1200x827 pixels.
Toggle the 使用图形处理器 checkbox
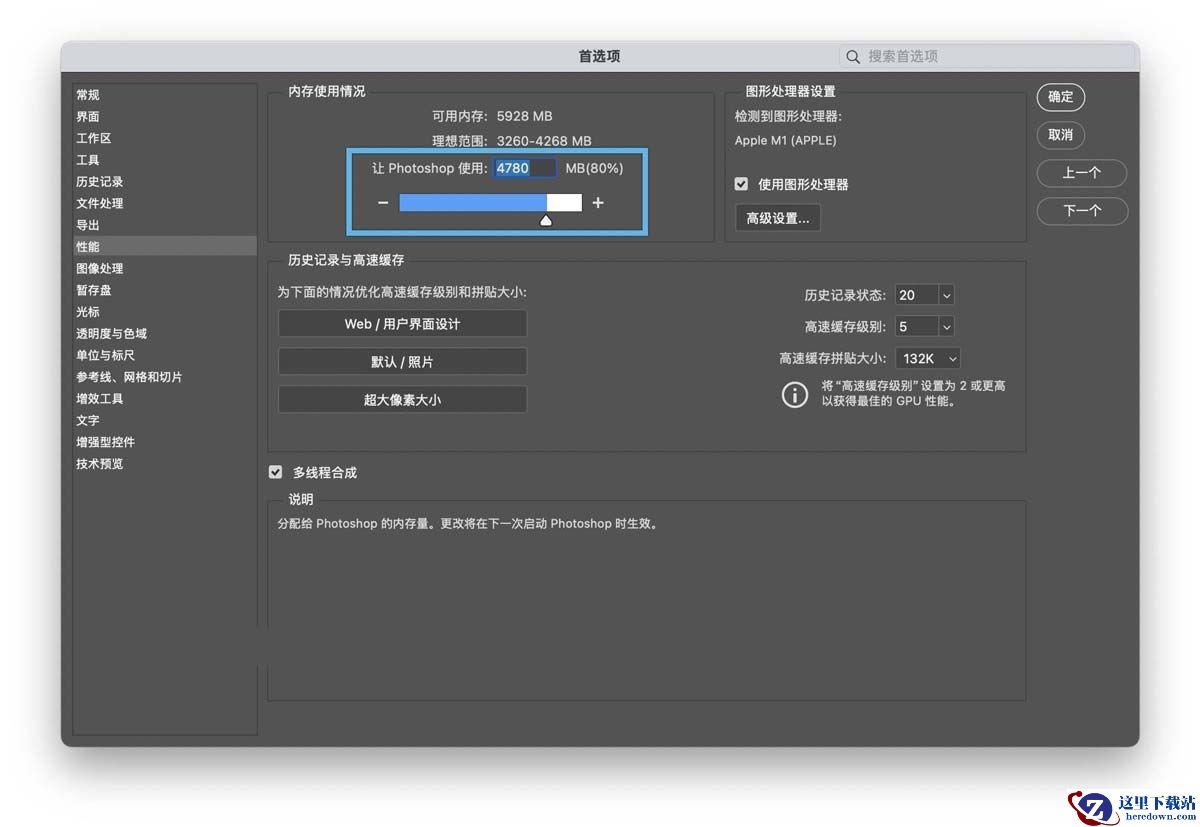[741, 184]
